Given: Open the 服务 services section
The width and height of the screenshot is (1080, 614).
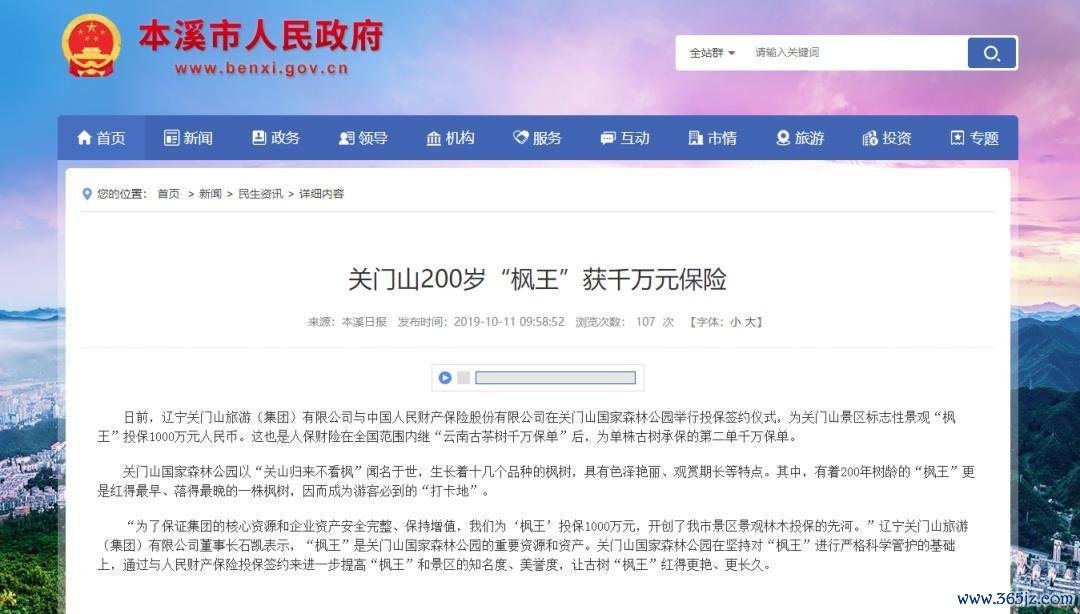Looking at the screenshot, I should pos(537,138).
